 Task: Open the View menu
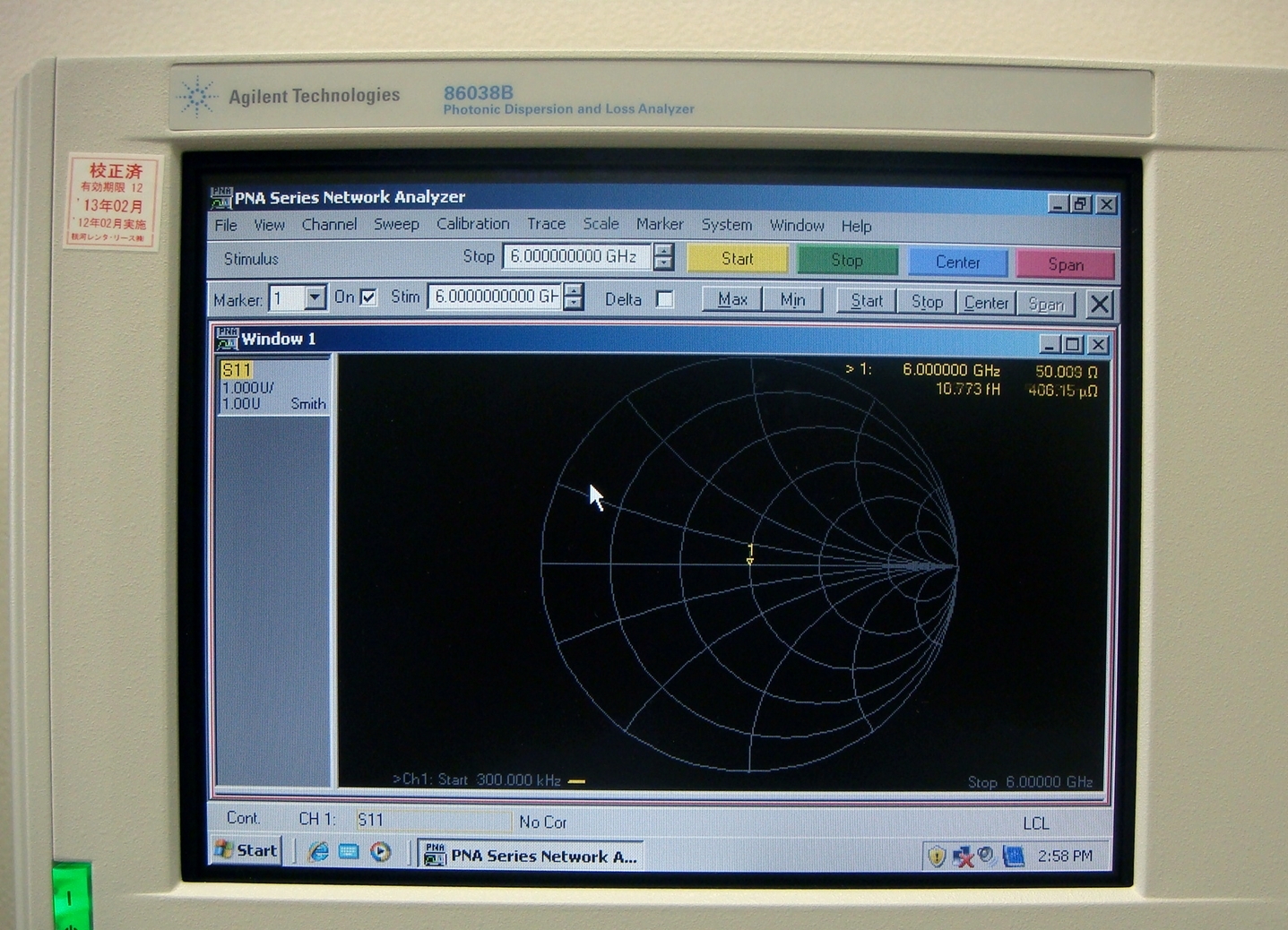pos(269,225)
